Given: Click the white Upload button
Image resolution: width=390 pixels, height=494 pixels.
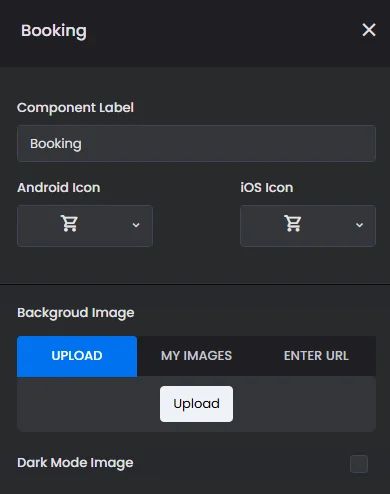Looking at the screenshot, I should click(x=196, y=404).
